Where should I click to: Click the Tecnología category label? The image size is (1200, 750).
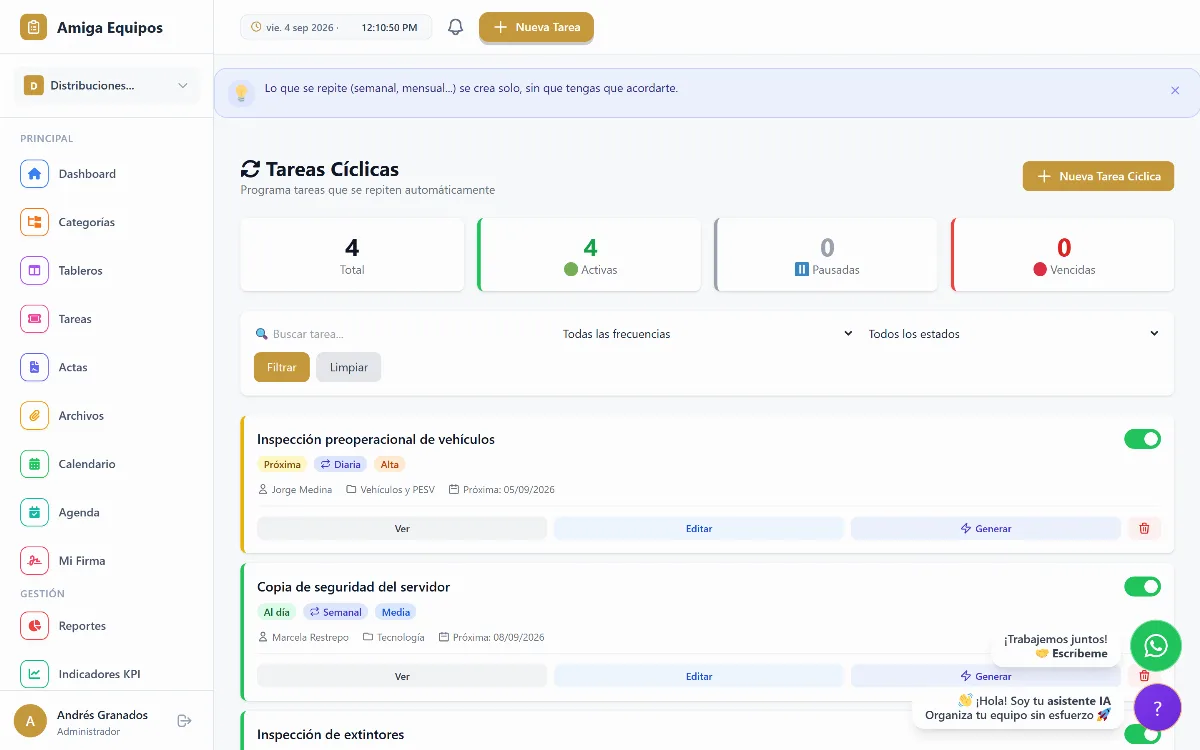394,637
